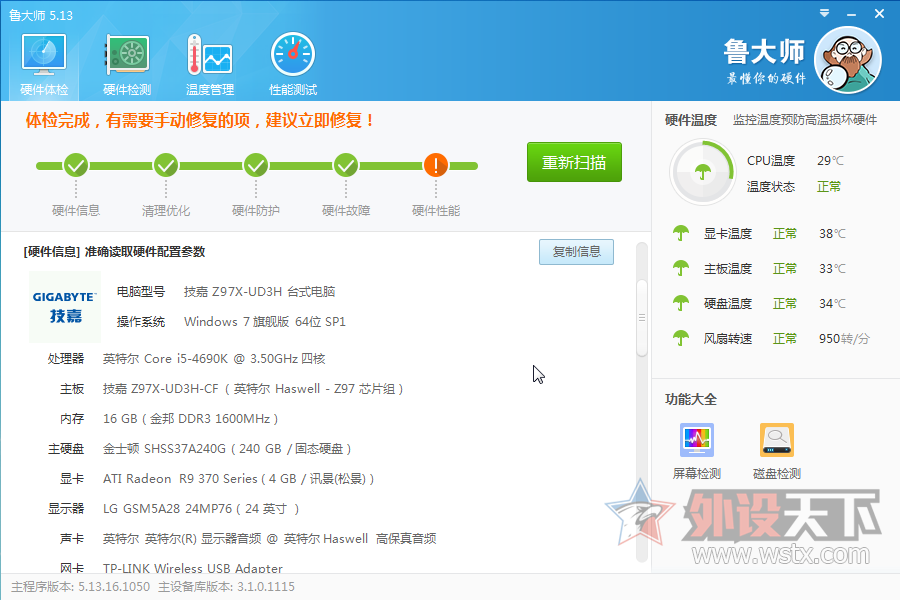Click the 硬件防护 step label
This screenshot has width=900, height=600.
tap(256, 211)
